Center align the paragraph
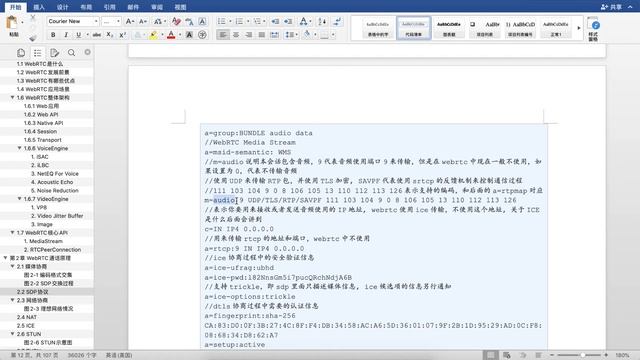640x360 pixels. pyautogui.click(x=236, y=35)
